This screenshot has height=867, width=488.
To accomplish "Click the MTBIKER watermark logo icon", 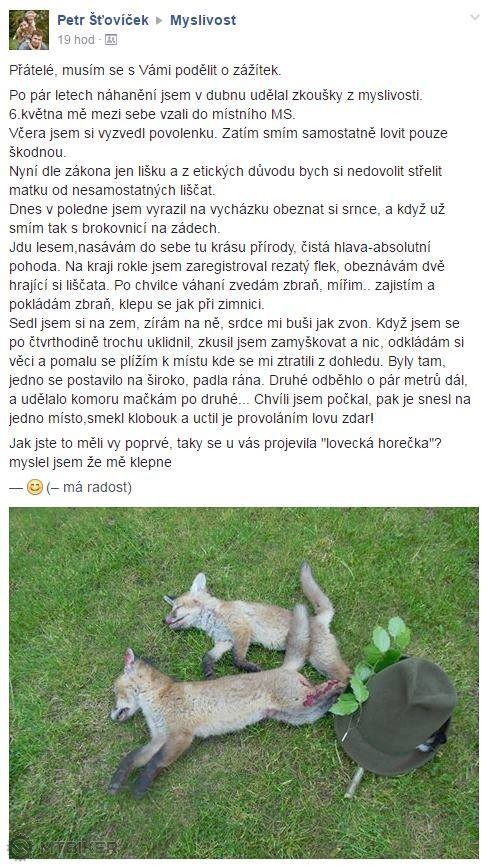I will [19, 847].
